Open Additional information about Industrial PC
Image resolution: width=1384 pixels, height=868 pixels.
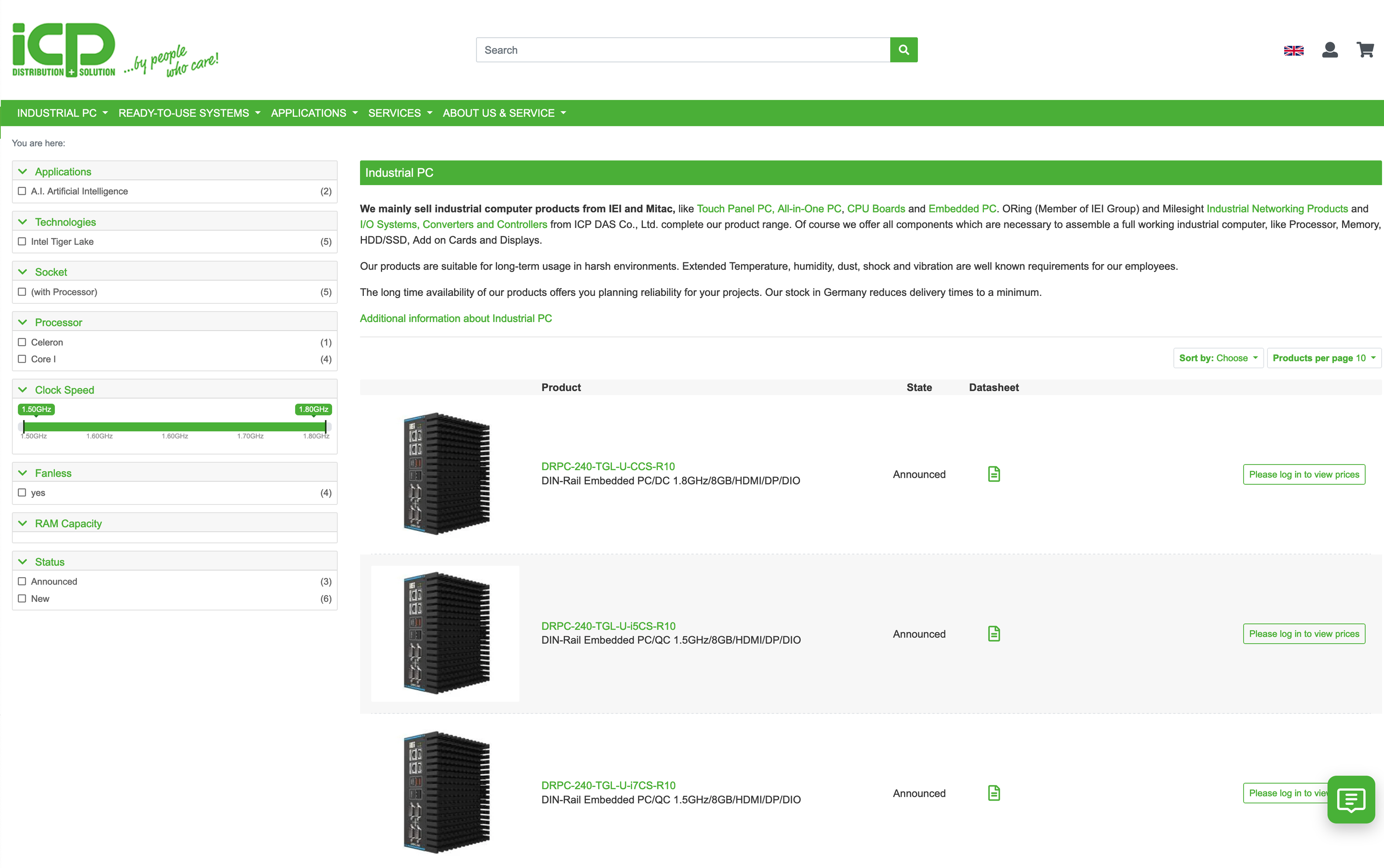[456, 318]
